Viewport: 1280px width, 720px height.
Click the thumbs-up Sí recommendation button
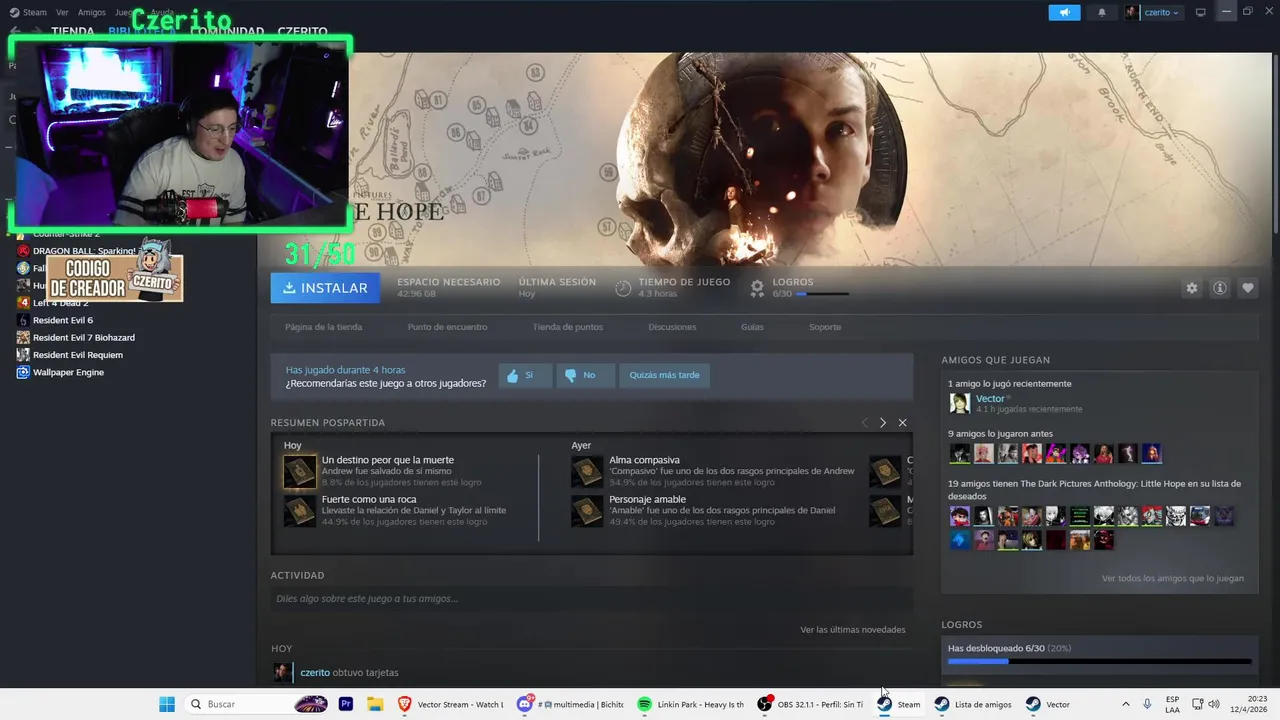click(525, 375)
